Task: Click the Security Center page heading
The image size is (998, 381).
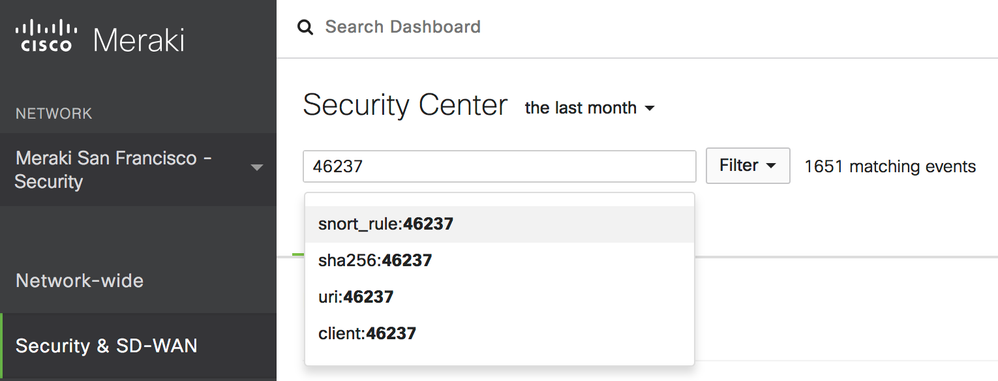Action: click(405, 105)
